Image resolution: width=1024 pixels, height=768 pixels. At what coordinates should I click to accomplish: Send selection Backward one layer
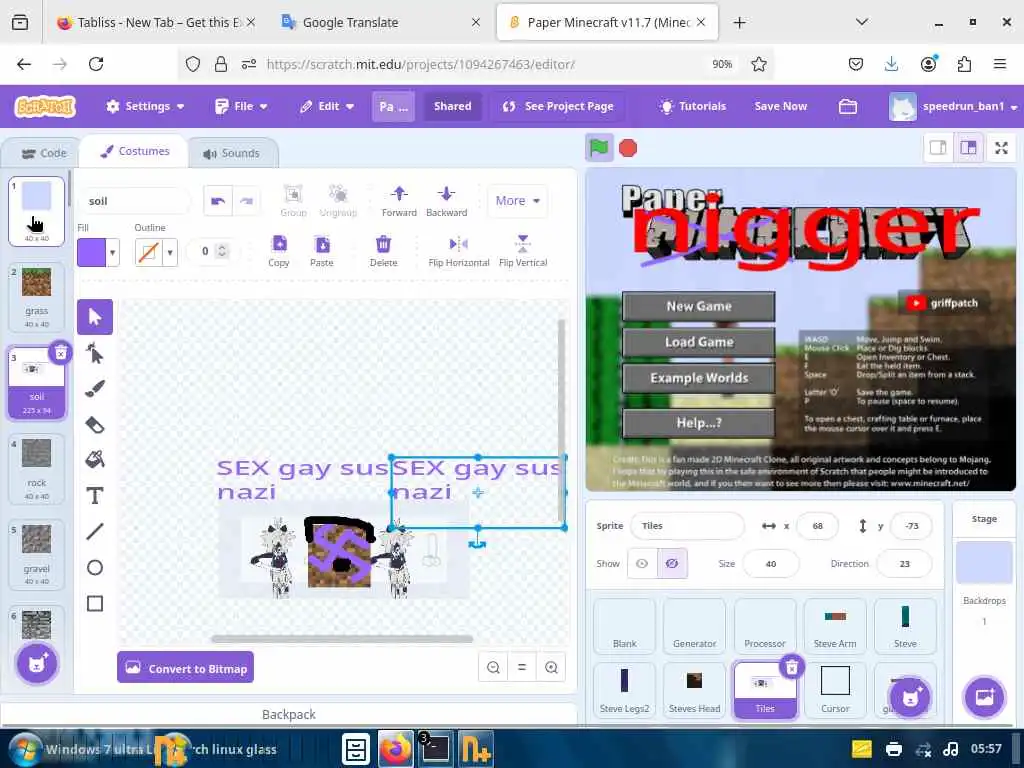447,201
